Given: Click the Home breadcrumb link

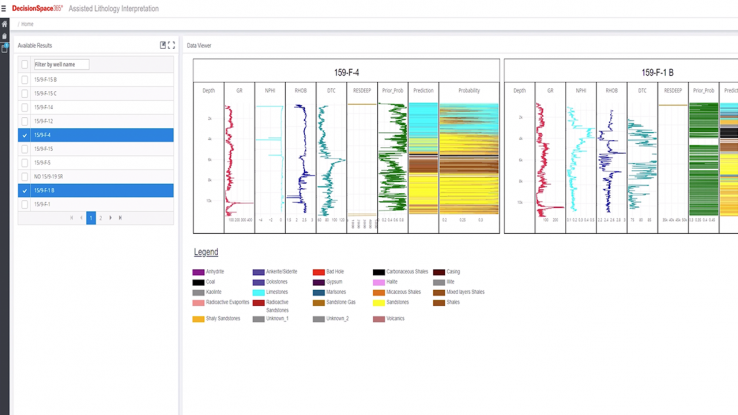Looking at the screenshot, I should point(27,24).
